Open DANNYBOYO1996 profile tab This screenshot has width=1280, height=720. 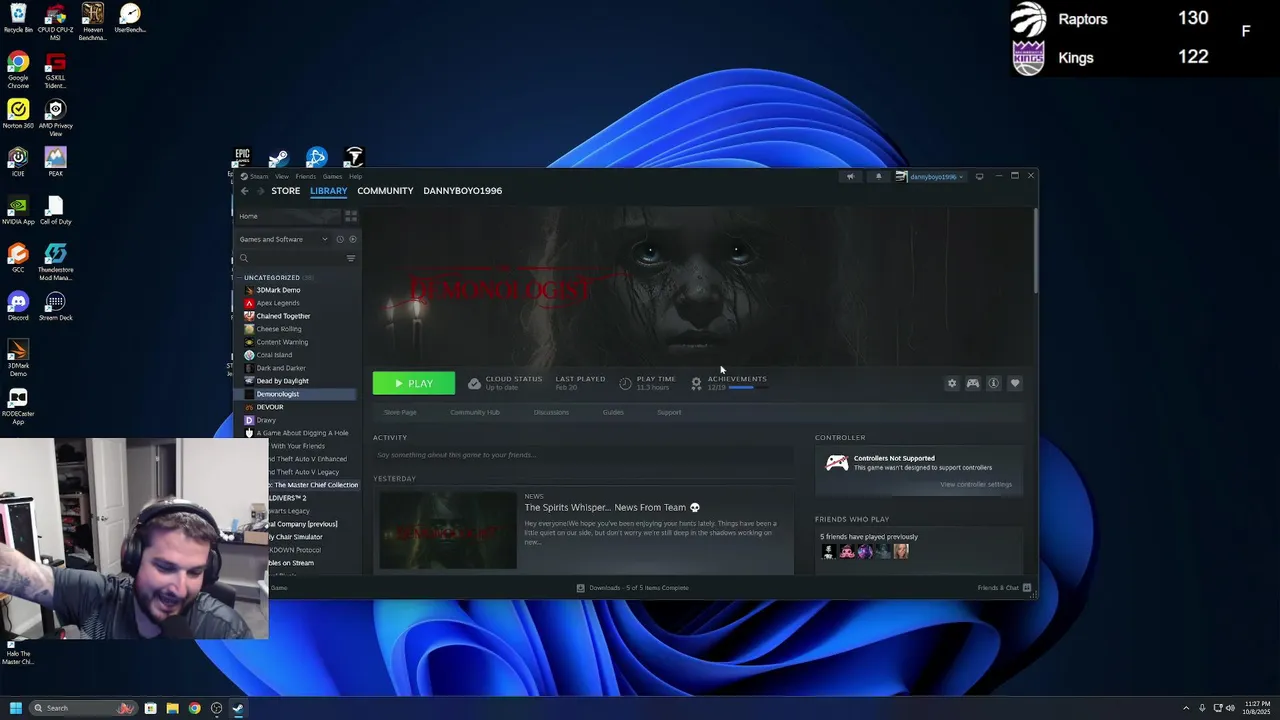(x=462, y=191)
